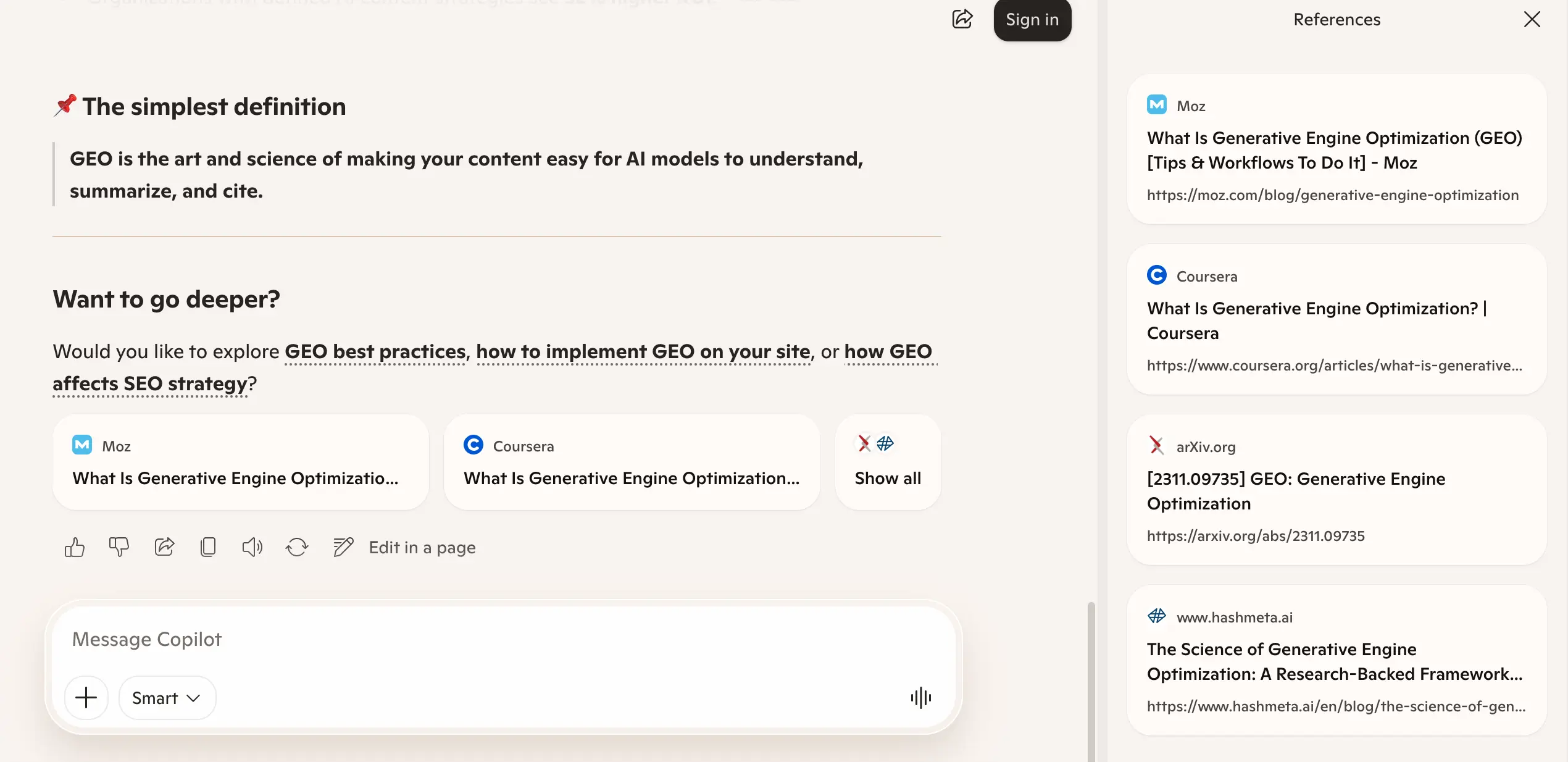The height and width of the screenshot is (762, 1568).
Task: Close the References panel
Action: pyautogui.click(x=1532, y=20)
